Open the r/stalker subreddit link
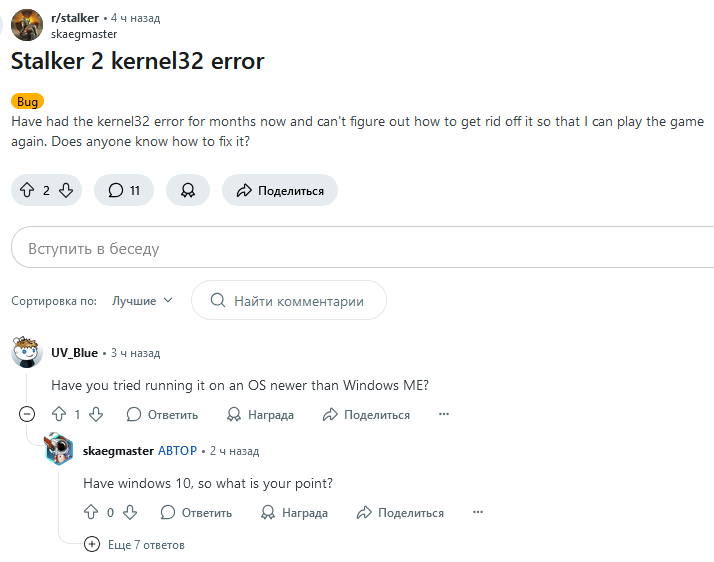 [74, 18]
